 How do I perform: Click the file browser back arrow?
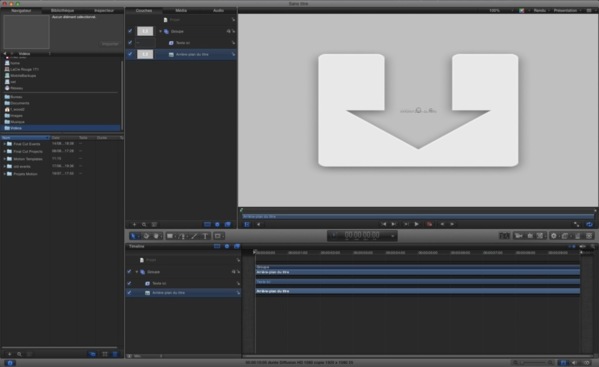5,54
